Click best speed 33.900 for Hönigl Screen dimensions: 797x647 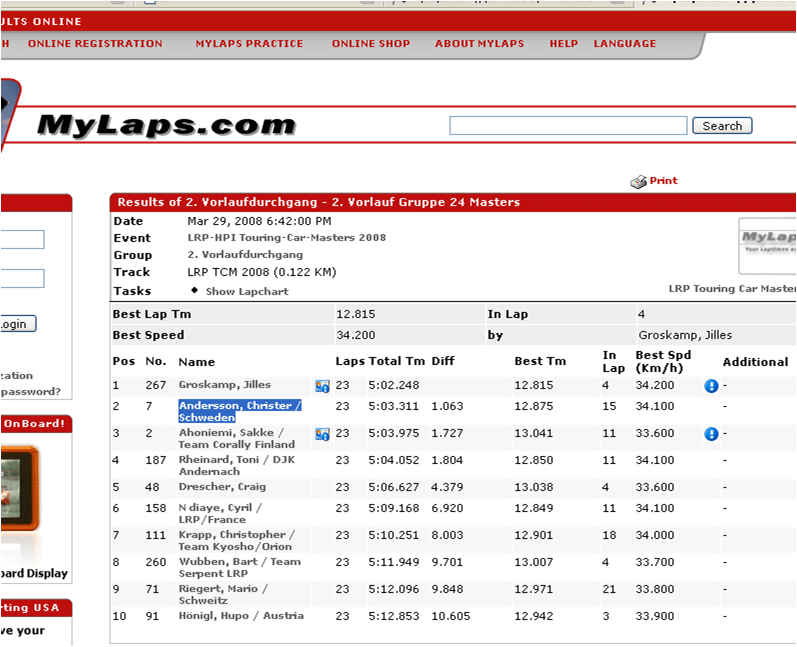pos(655,616)
